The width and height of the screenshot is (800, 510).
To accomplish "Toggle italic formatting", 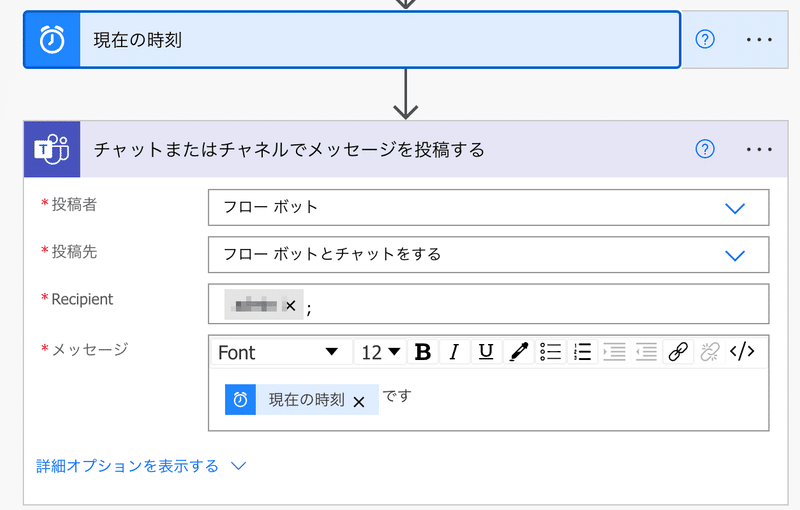I will [454, 352].
